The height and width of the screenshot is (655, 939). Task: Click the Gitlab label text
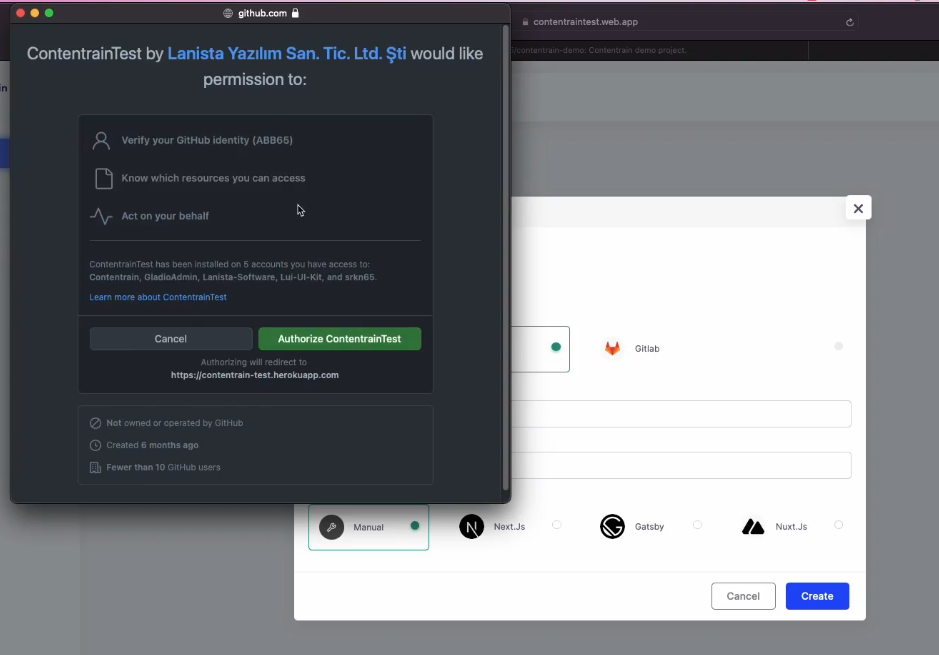point(647,348)
